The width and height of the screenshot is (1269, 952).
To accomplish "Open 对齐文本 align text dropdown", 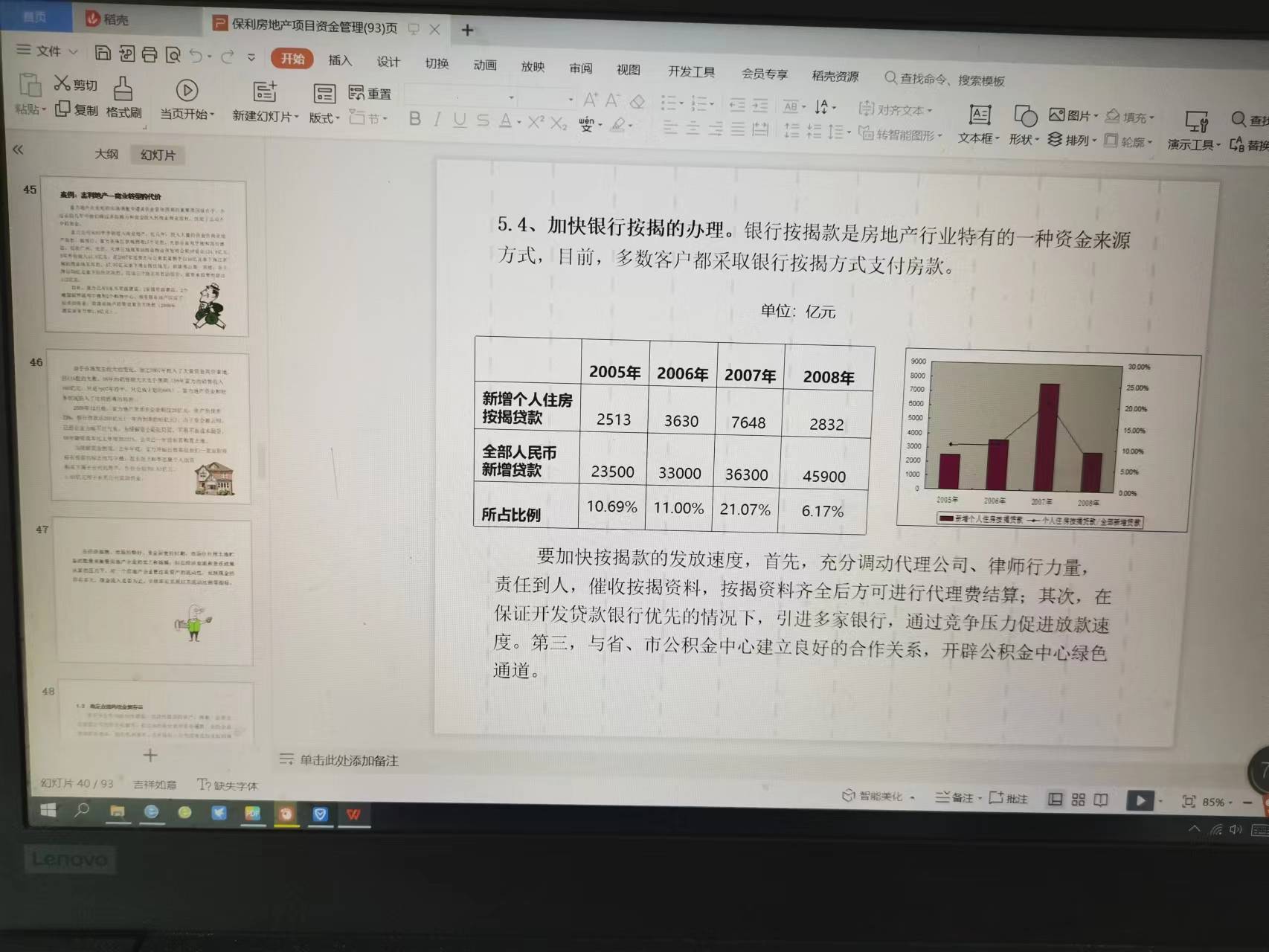I will click(x=896, y=109).
